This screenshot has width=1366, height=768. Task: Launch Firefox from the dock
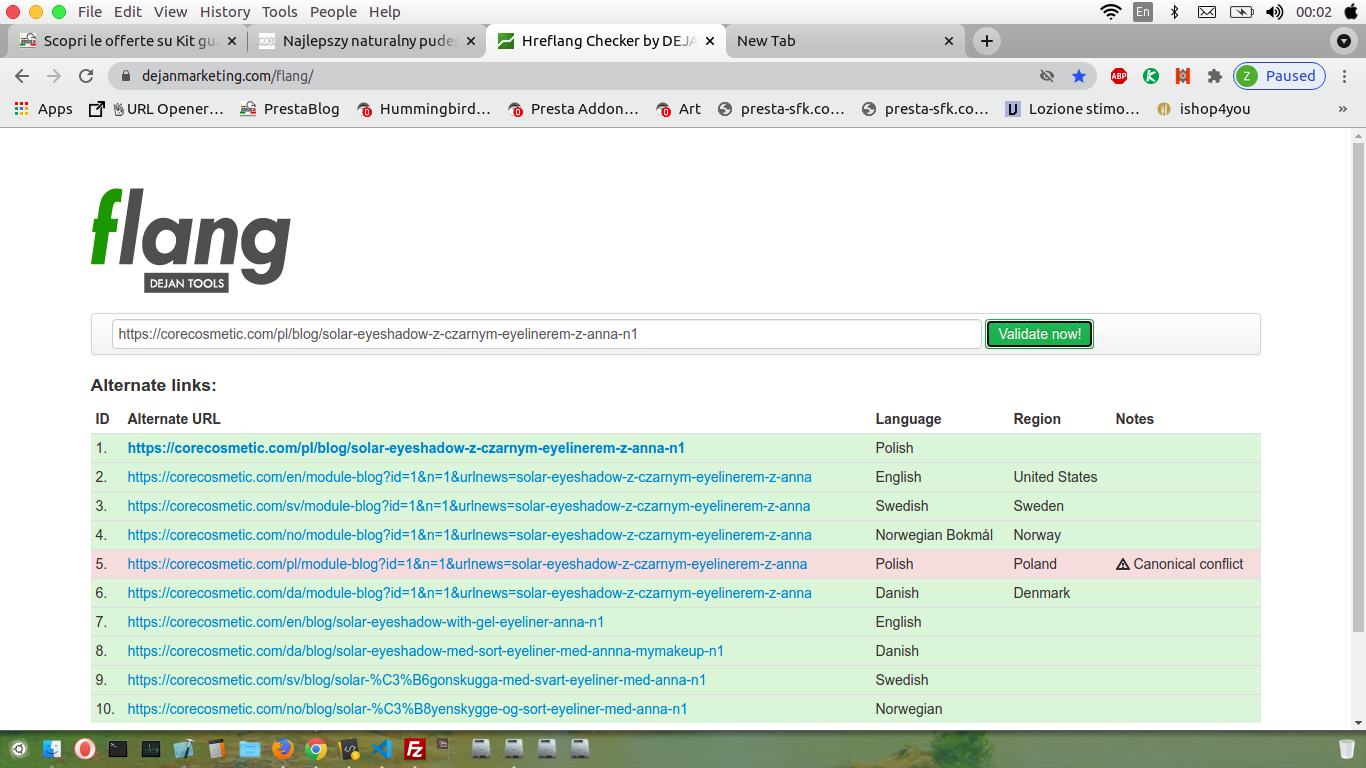tap(282, 748)
